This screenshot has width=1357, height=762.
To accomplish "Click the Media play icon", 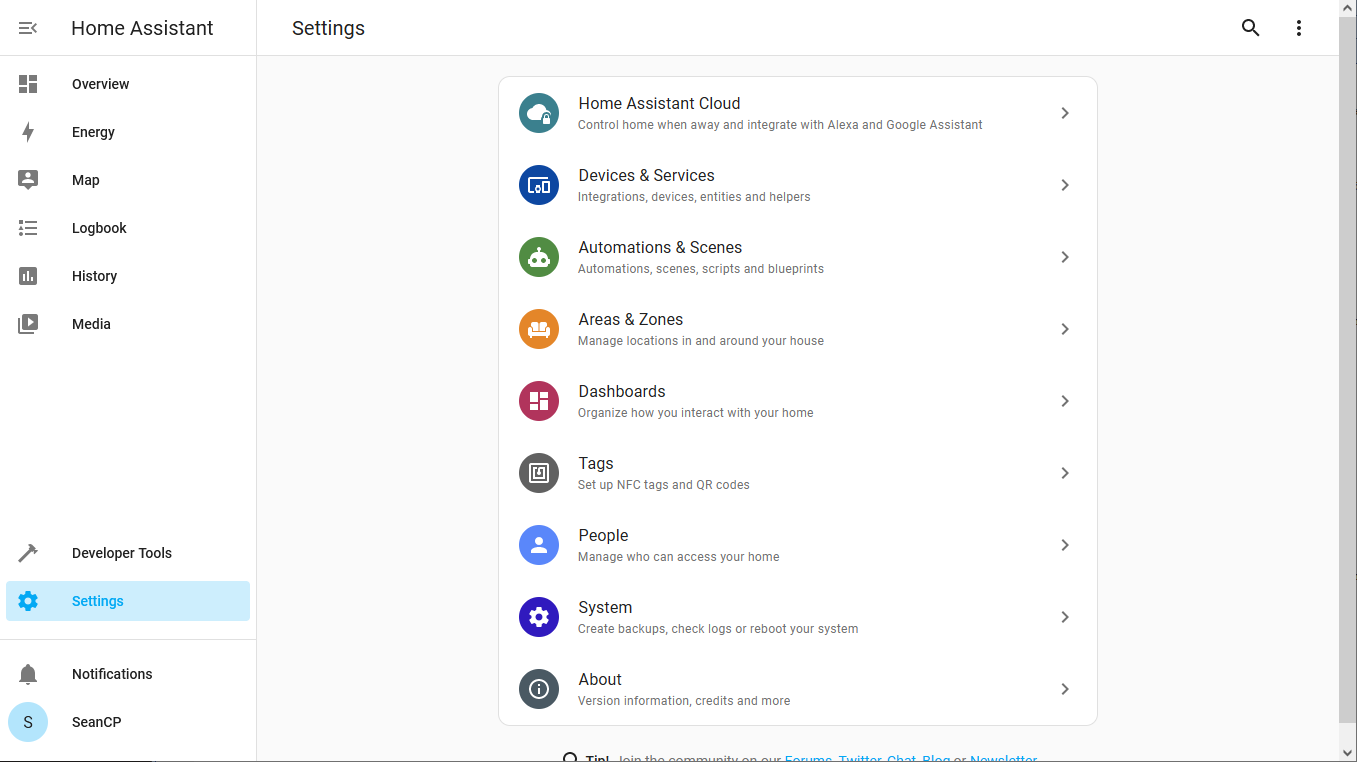I will (28, 324).
